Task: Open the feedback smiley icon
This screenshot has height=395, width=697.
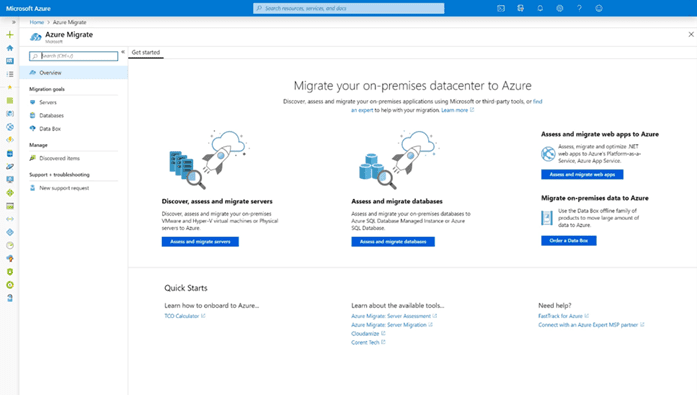Action: [599, 8]
